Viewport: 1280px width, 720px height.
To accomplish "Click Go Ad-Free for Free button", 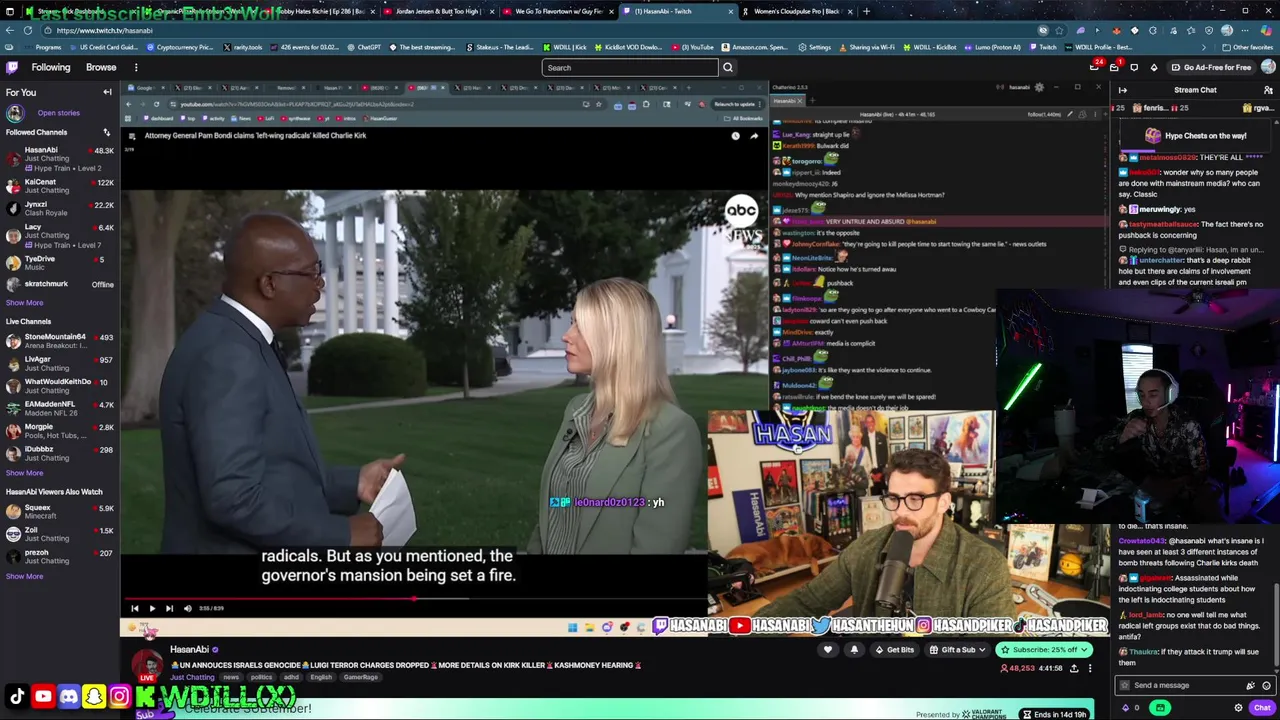I will pyautogui.click(x=1210, y=67).
